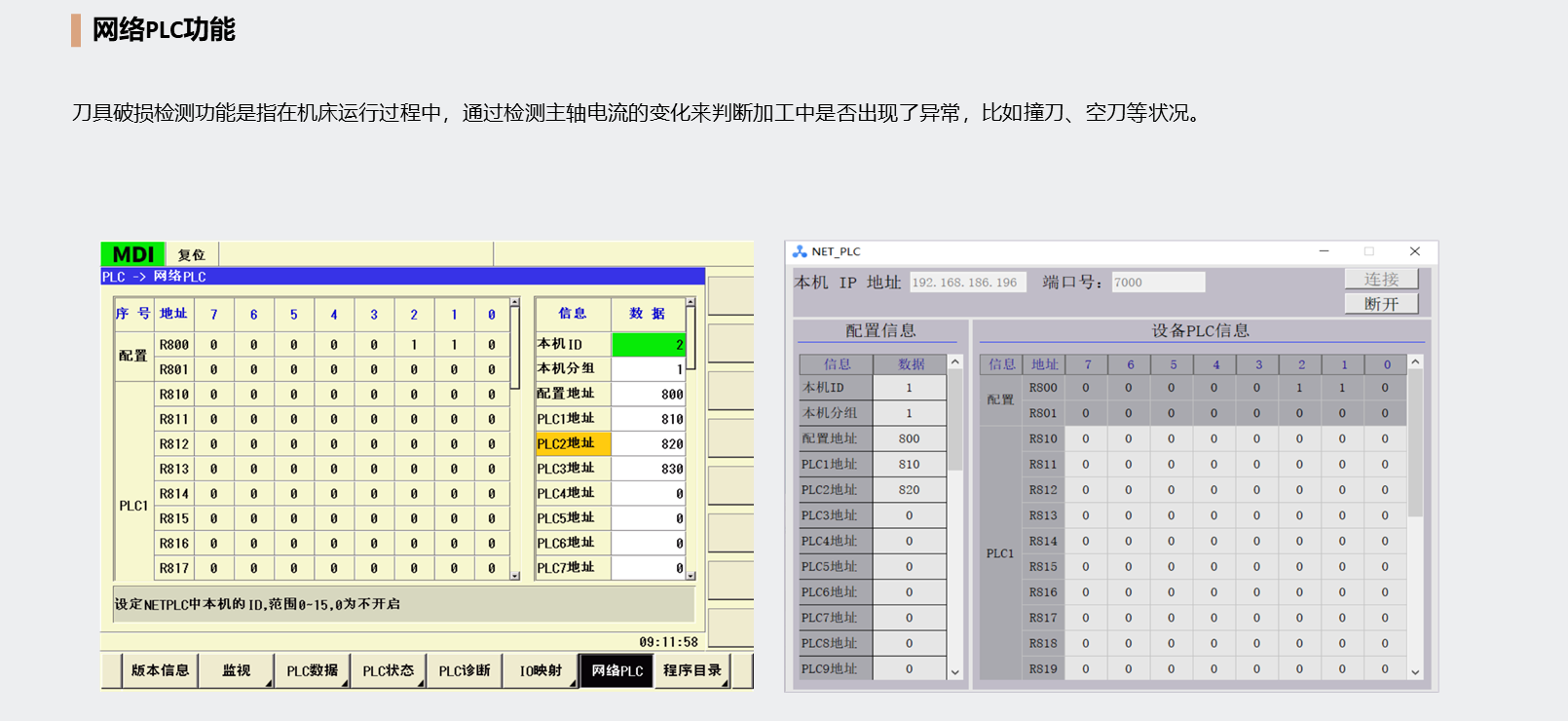1568x721 pixels.
Task: Click the NET_PLC window title icon
Action: 800,251
